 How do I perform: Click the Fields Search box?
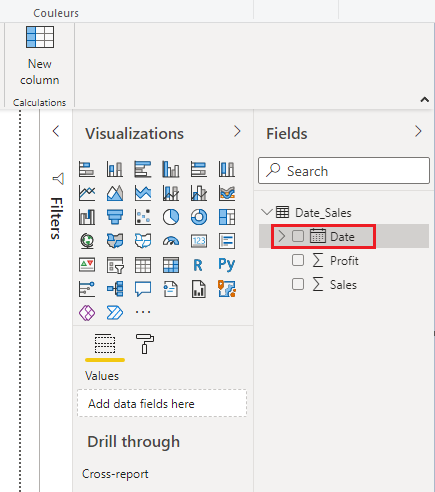point(344,171)
